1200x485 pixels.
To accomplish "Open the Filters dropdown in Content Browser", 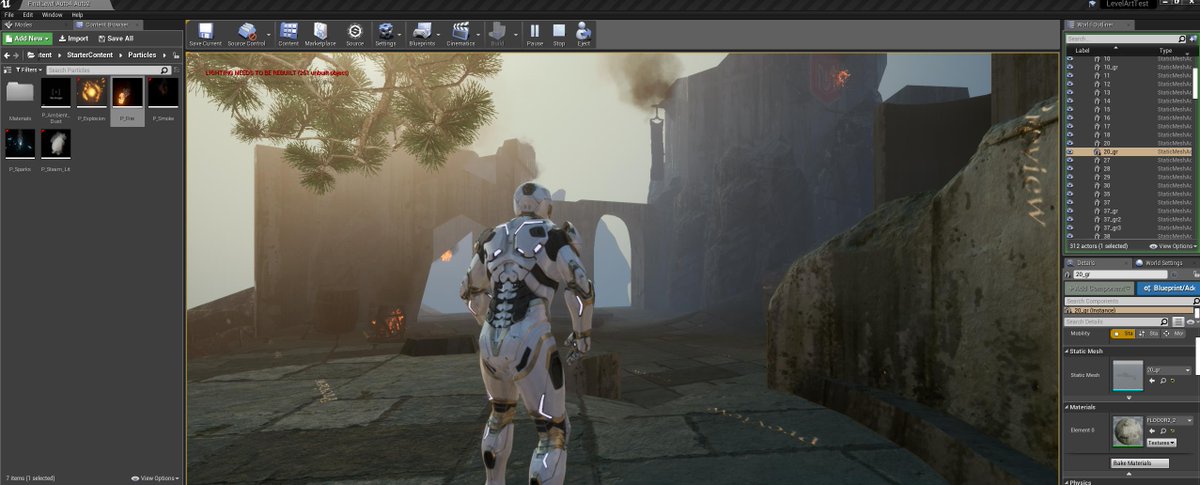I will [x=29, y=70].
